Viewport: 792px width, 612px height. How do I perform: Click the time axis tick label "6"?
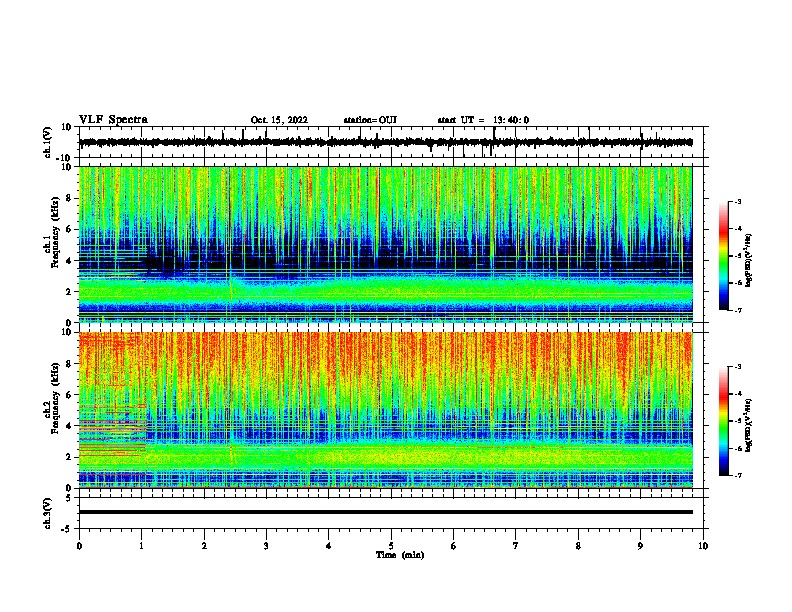[454, 545]
